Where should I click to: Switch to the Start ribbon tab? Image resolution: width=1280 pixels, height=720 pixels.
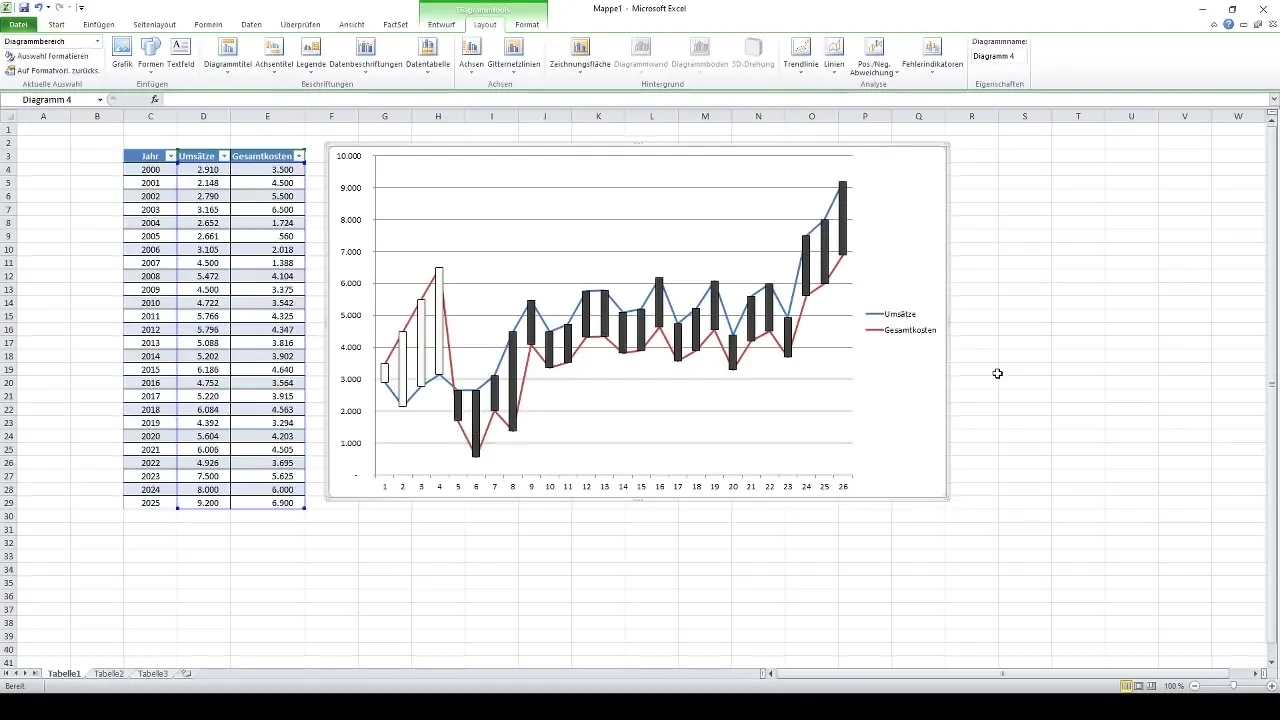click(57, 24)
